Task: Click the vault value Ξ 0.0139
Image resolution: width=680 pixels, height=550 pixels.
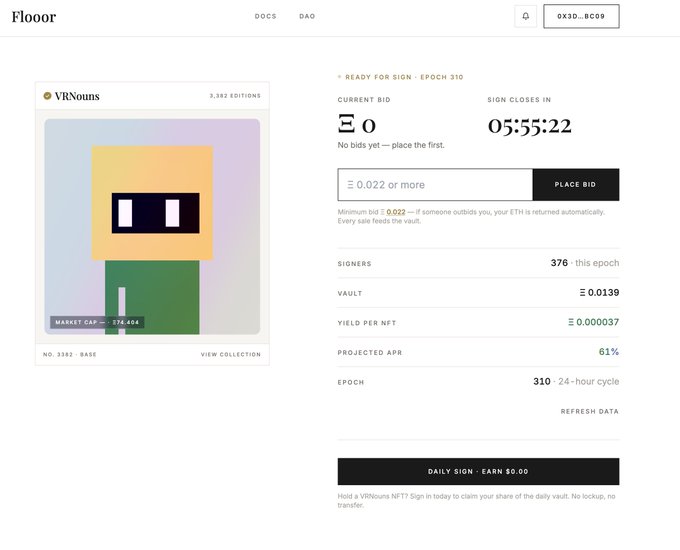Action: (599, 293)
